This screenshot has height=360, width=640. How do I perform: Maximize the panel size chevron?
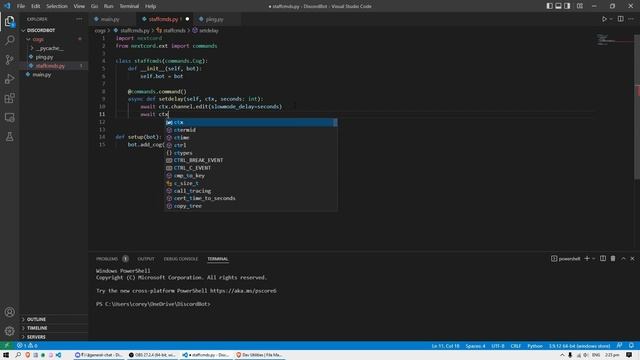click(x=623, y=259)
